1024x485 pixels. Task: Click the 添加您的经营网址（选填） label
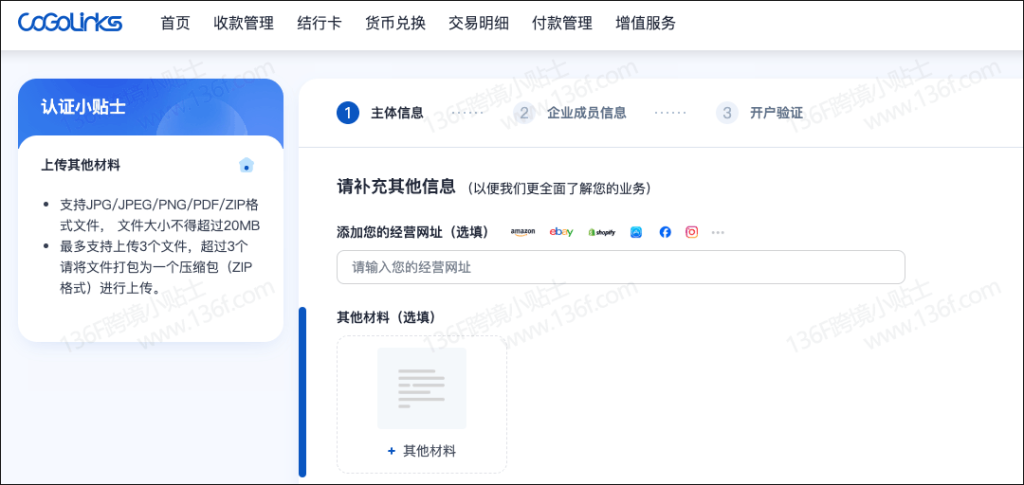[x=413, y=232]
